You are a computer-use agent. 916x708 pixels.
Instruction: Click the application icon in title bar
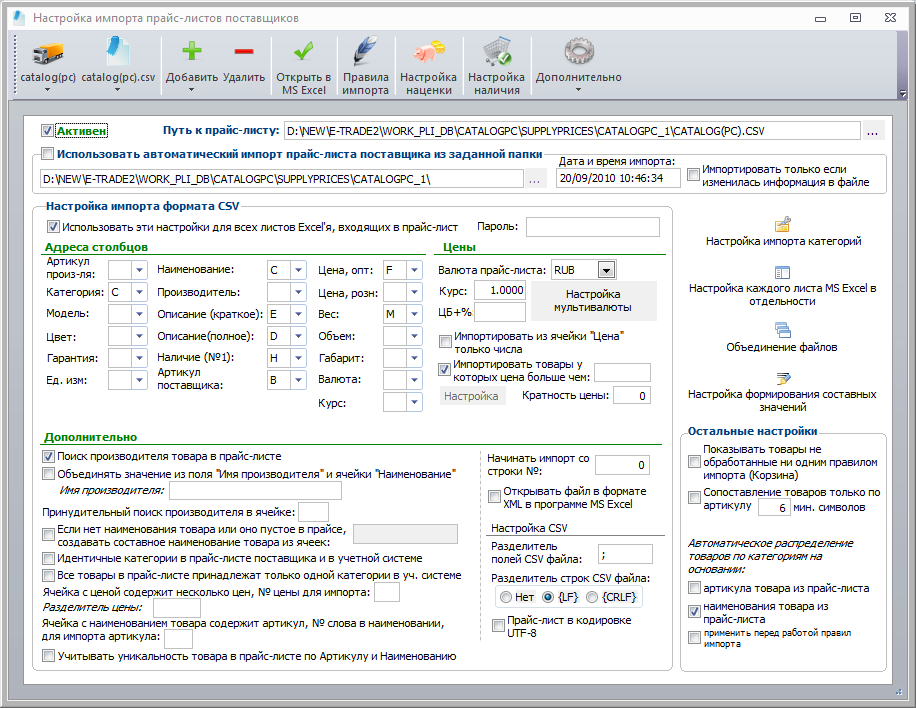tap(19, 18)
